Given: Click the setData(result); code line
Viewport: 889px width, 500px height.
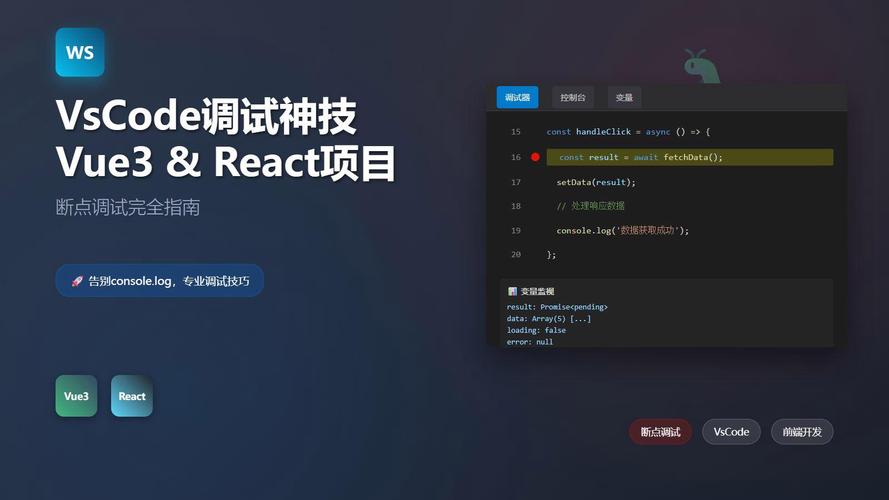Looking at the screenshot, I should pyautogui.click(x=596, y=182).
